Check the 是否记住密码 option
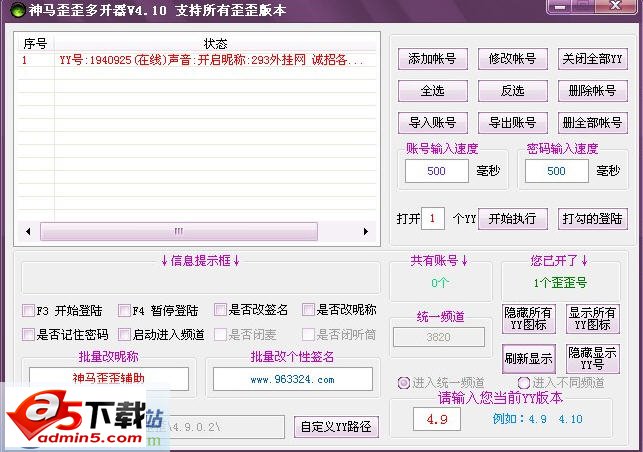This screenshot has height=452, width=643. [x=28, y=335]
